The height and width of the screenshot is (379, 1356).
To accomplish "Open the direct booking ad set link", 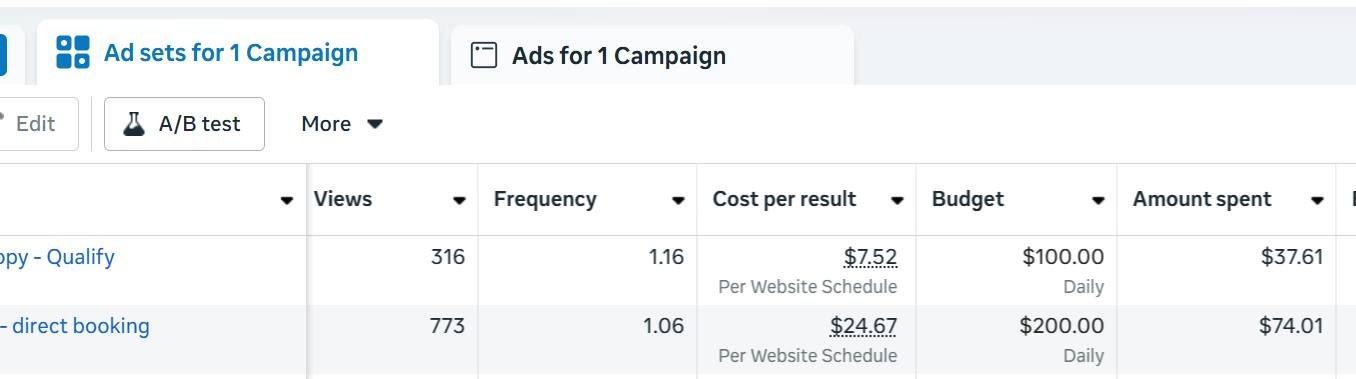I will click(75, 326).
